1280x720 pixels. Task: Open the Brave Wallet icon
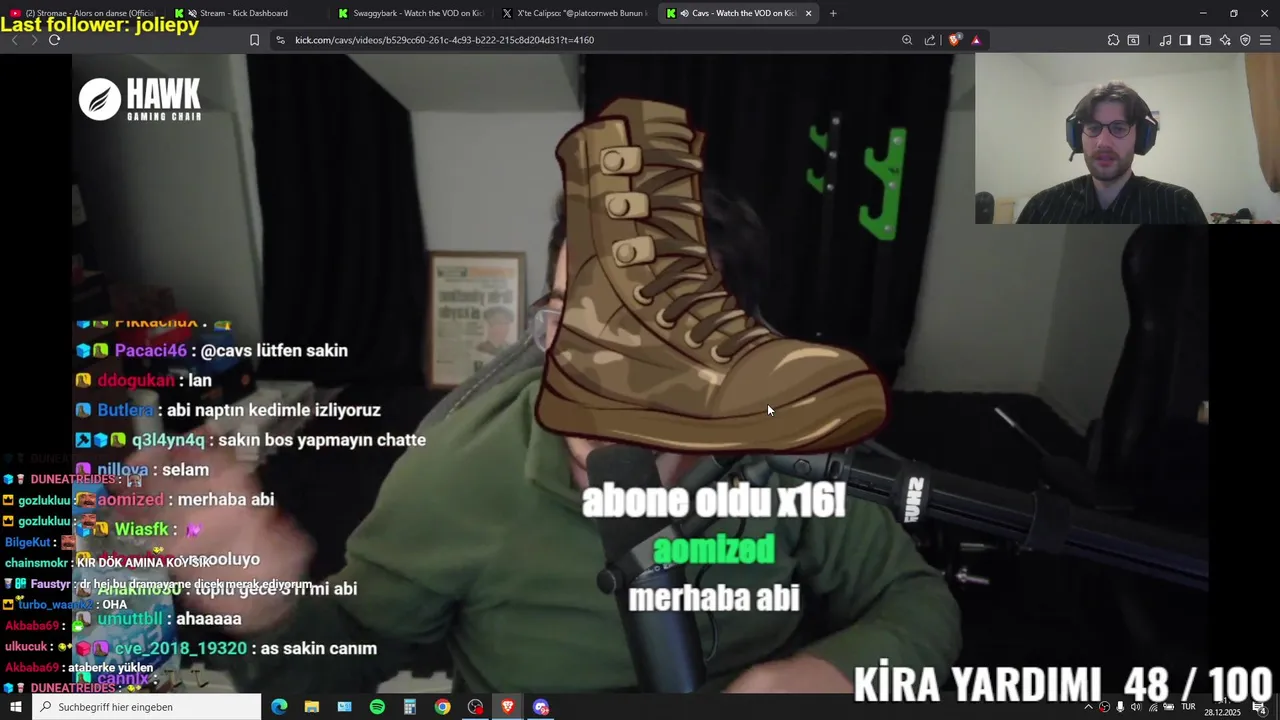(x=1205, y=40)
